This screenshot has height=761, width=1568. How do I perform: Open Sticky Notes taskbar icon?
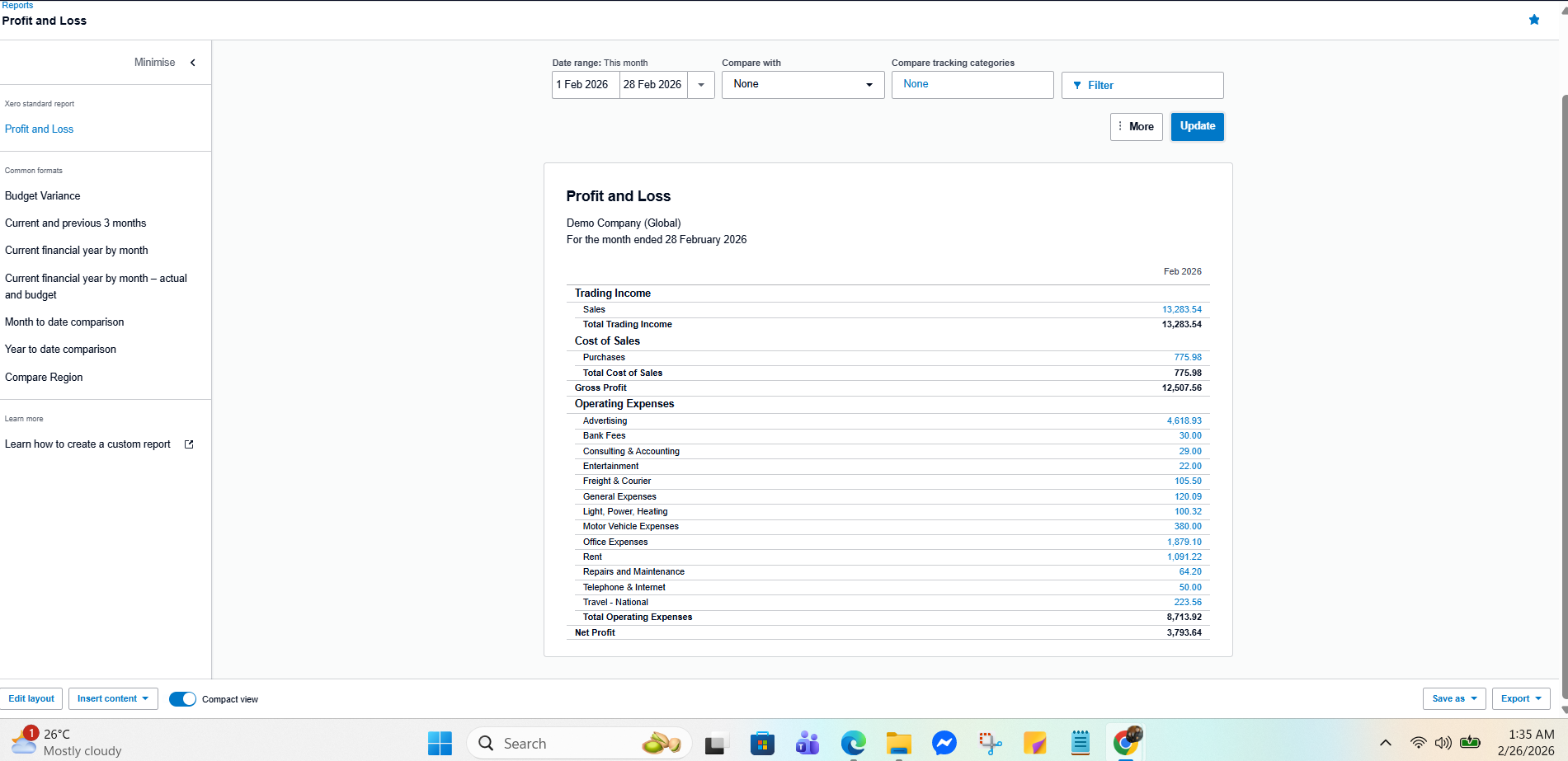pos(1034,743)
